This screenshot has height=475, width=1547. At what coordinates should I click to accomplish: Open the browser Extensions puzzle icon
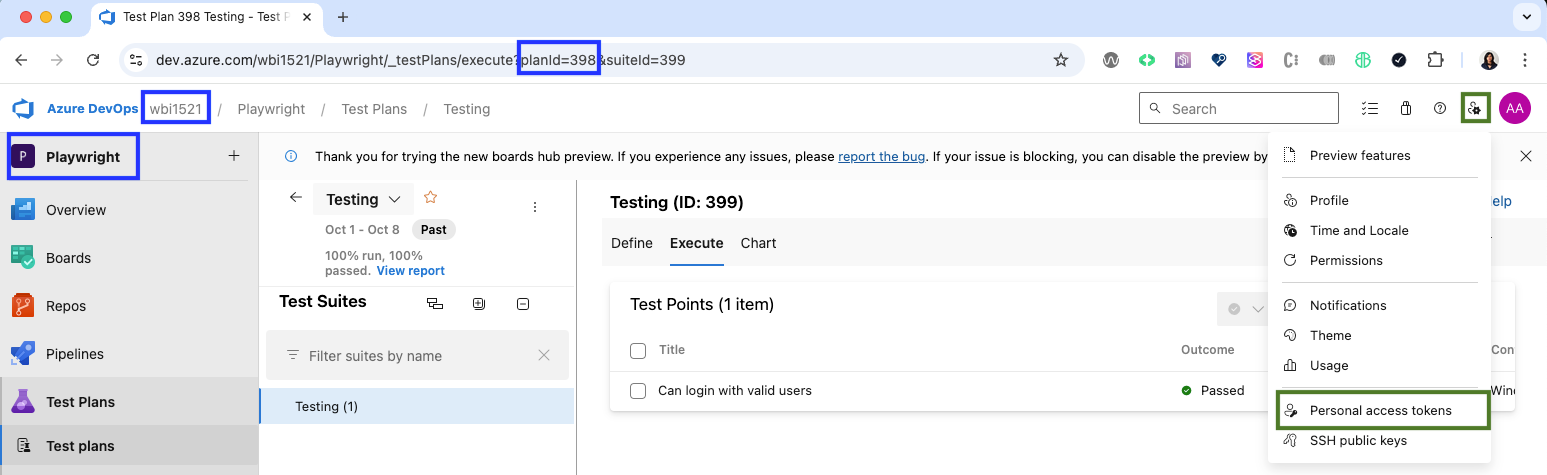click(x=1436, y=60)
